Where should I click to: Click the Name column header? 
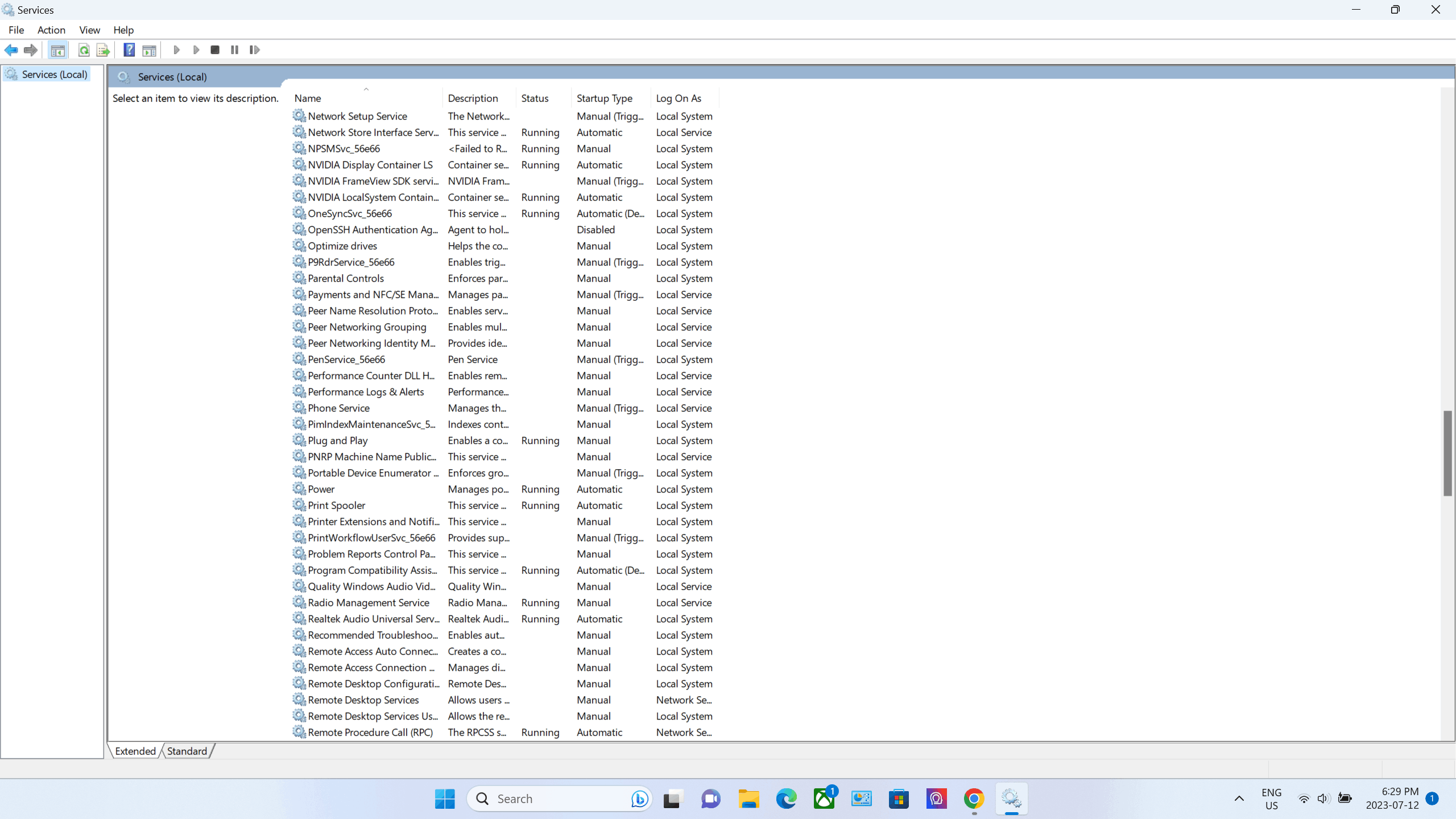[308, 98]
